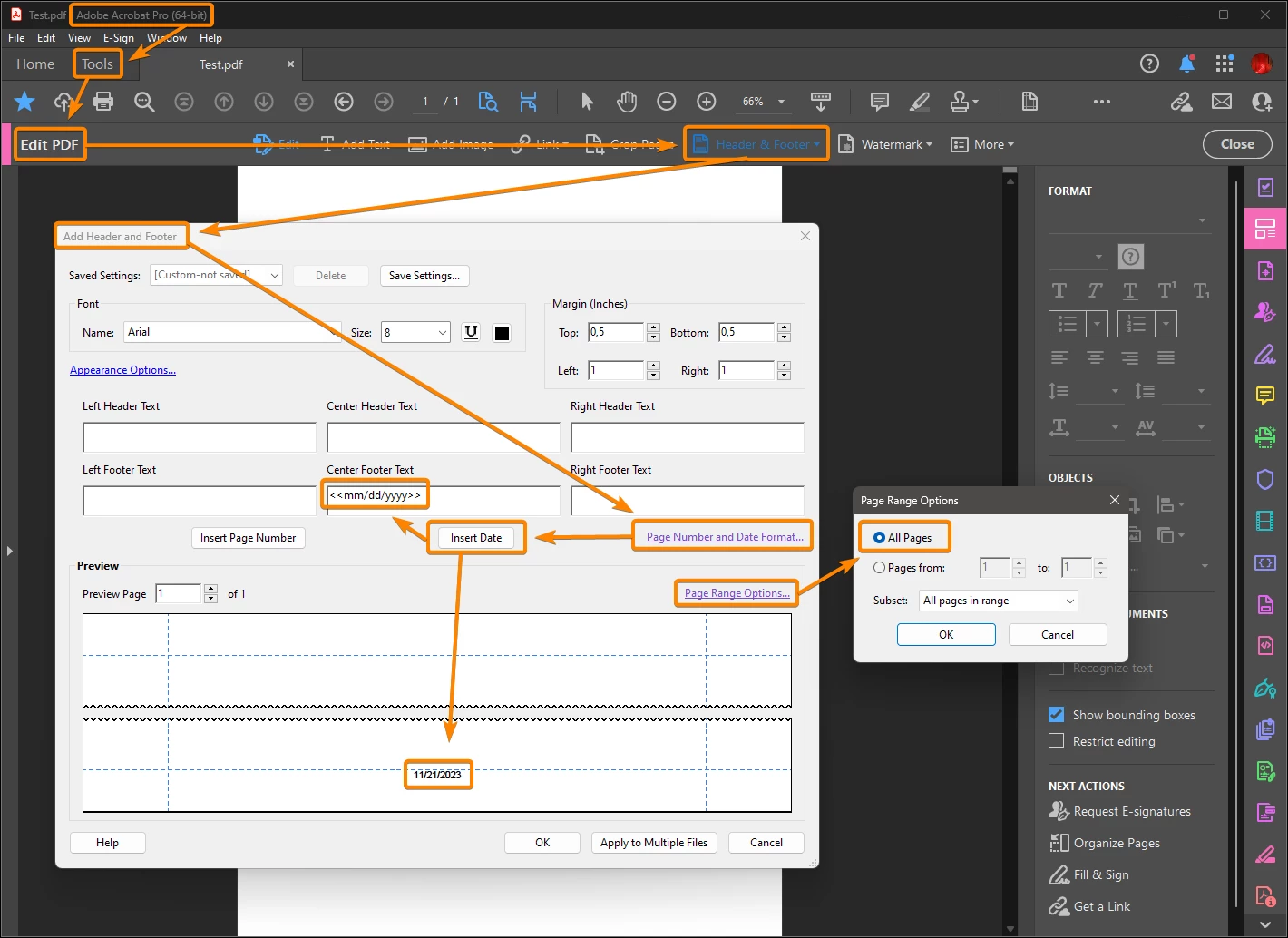
Task: Open the font Name dropdown showing Arial
Action: (x=232, y=332)
